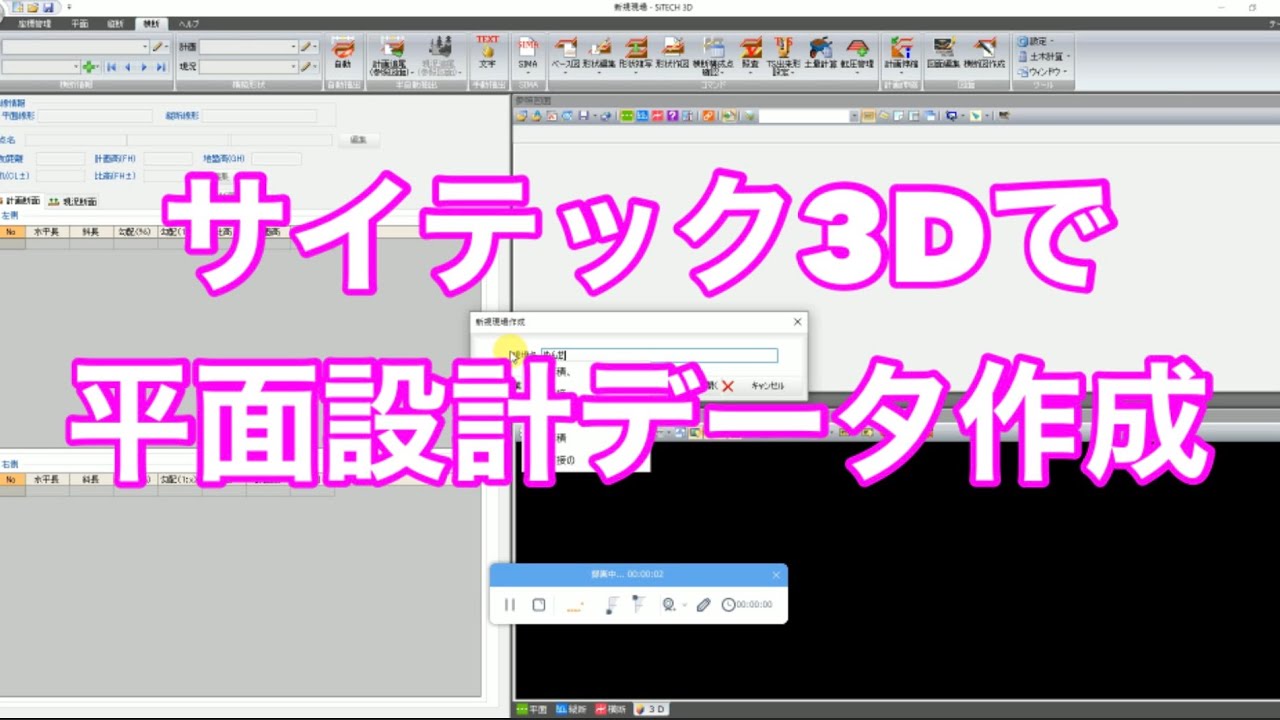
Task: Switch to the 計画断面 tab
Action: pyautogui.click(x=21, y=201)
